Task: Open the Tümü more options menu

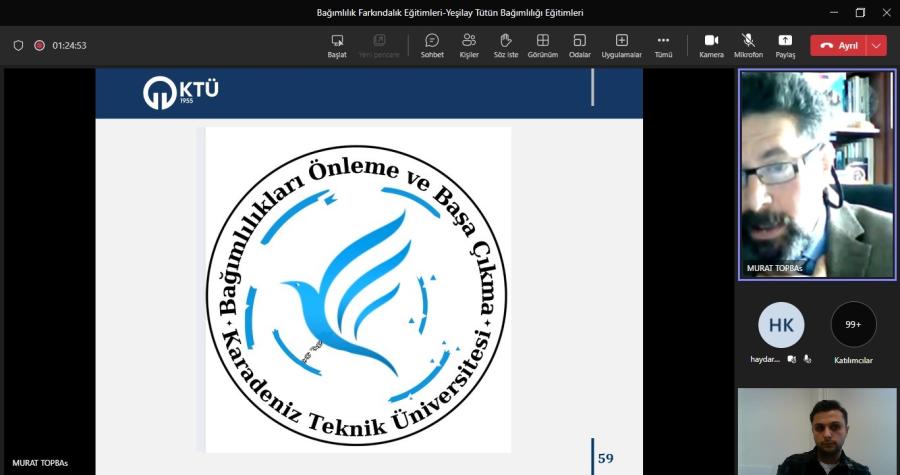Action: point(664,46)
